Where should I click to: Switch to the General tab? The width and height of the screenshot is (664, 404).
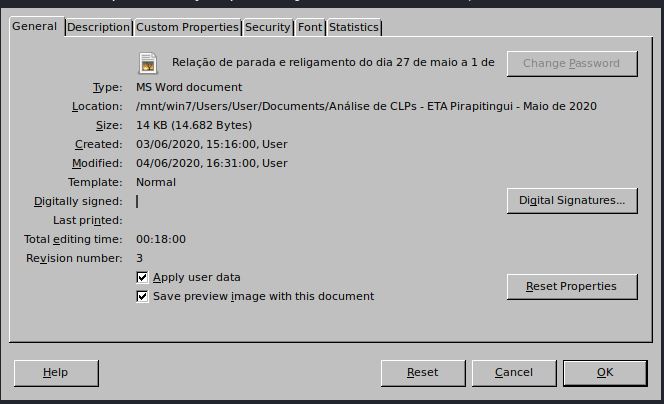tap(34, 26)
